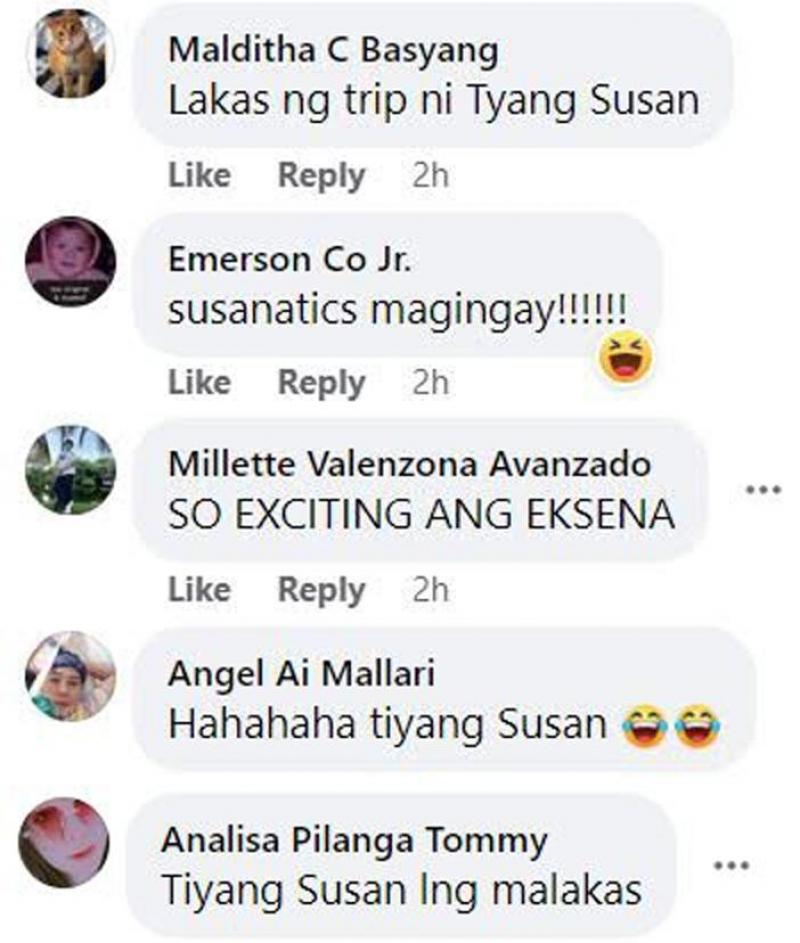Open the Emerson Co Jr. name link
The image size is (800, 943).
(x=290, y=259)
